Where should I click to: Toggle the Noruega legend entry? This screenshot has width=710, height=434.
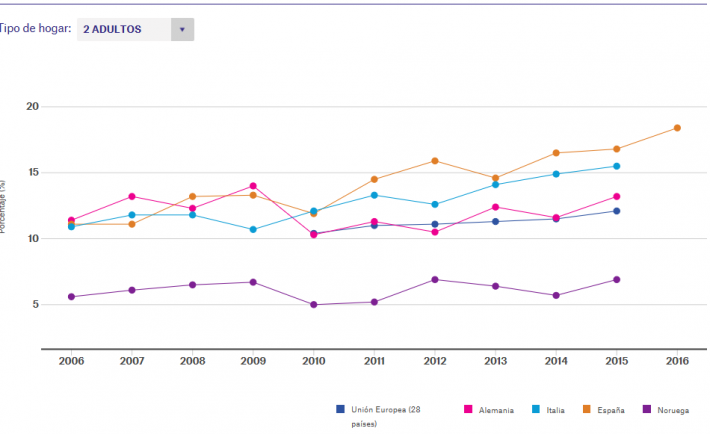point(670,410)
